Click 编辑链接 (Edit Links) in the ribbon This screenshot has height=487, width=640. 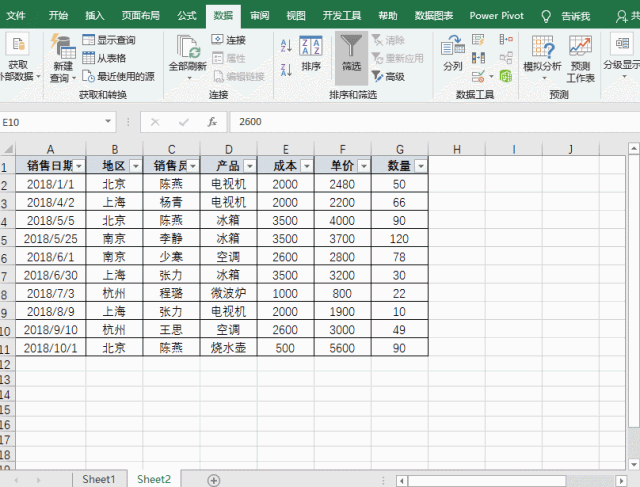click(239, 76)
